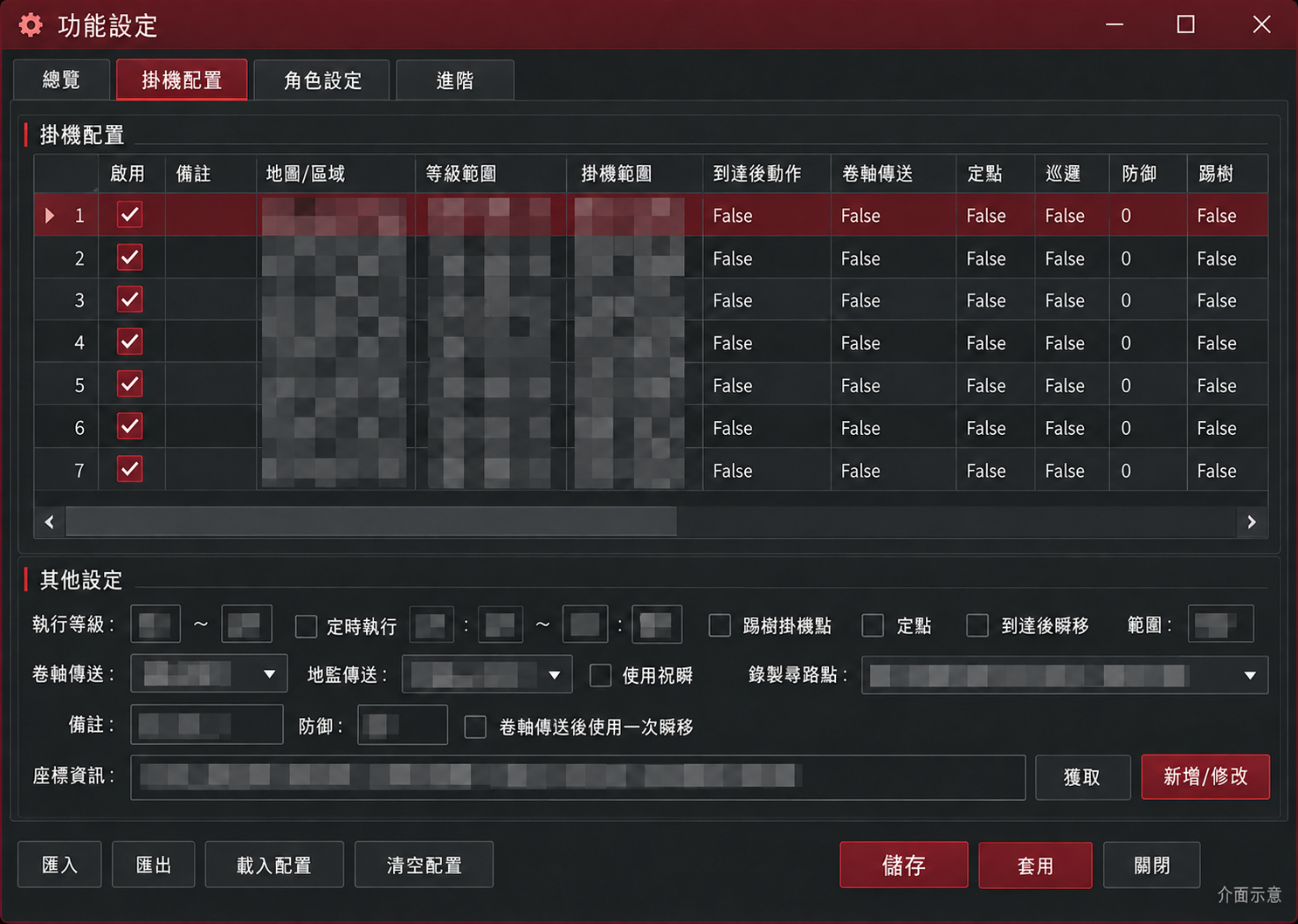Open the 角色設定 tab
This screenshot has width=1298, height=924.
[x=322, y=80]
